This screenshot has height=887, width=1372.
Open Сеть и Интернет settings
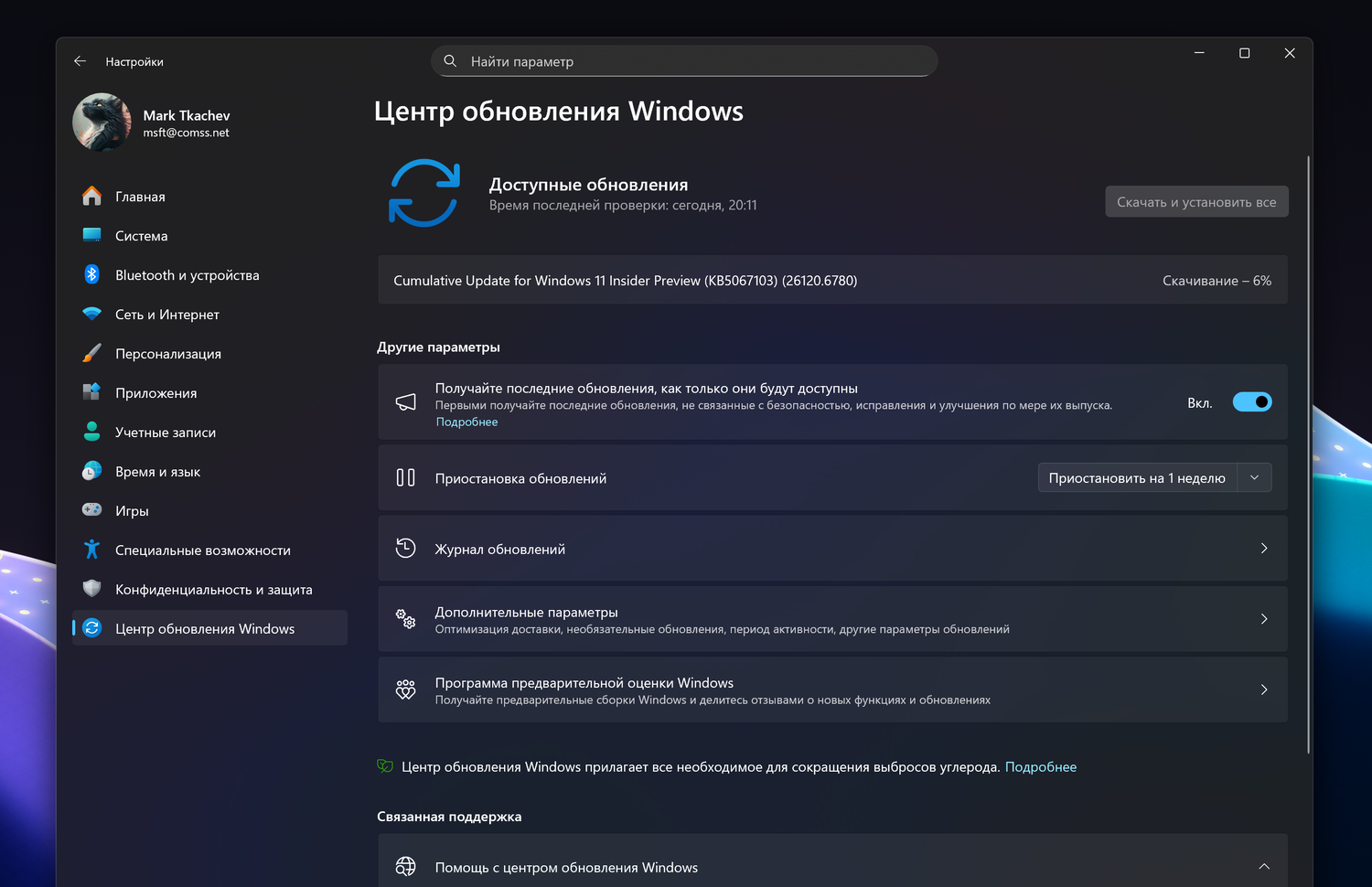(166, 315)
